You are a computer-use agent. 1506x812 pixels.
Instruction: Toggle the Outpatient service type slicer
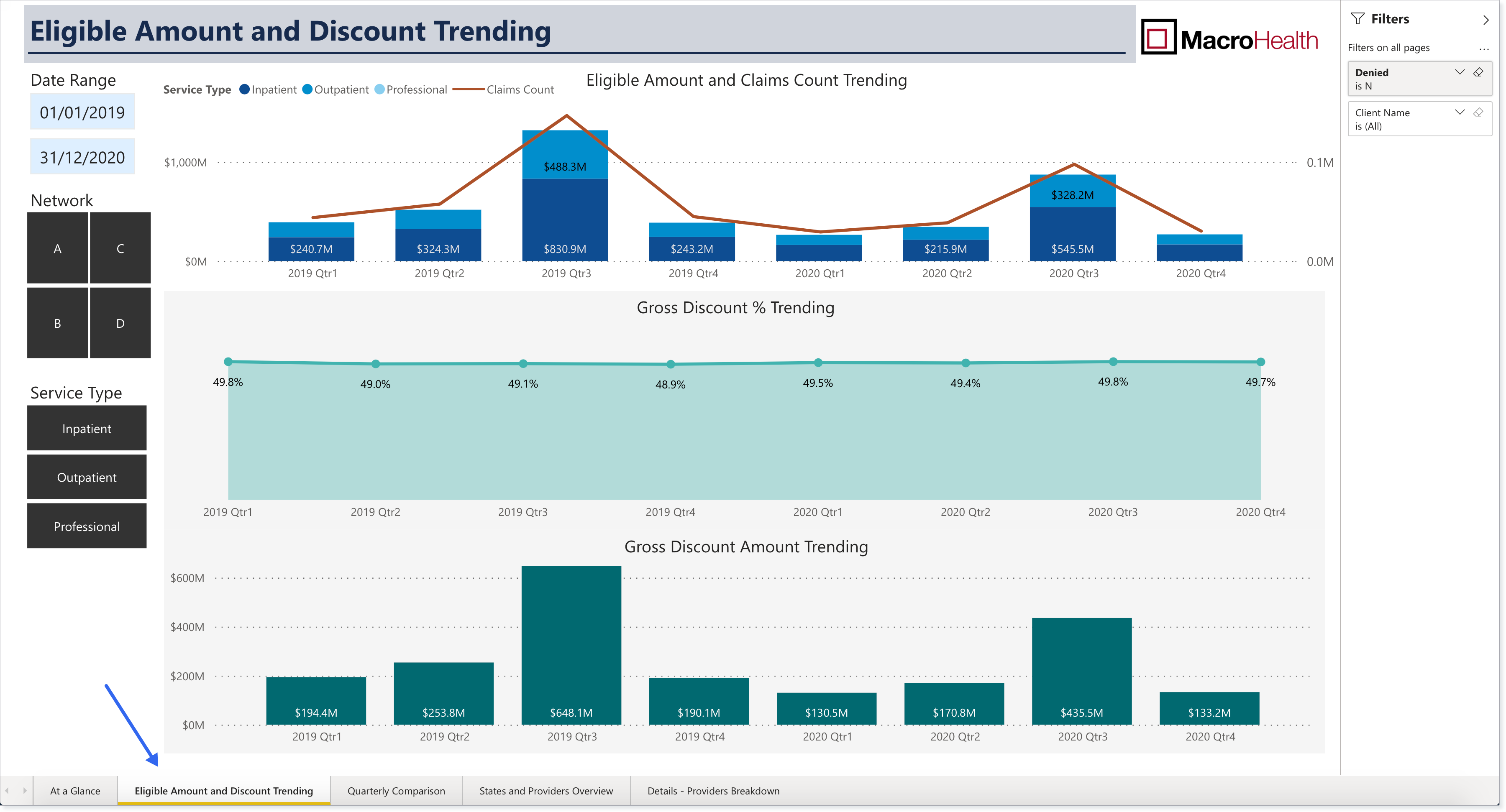click(x=87, y=477)
